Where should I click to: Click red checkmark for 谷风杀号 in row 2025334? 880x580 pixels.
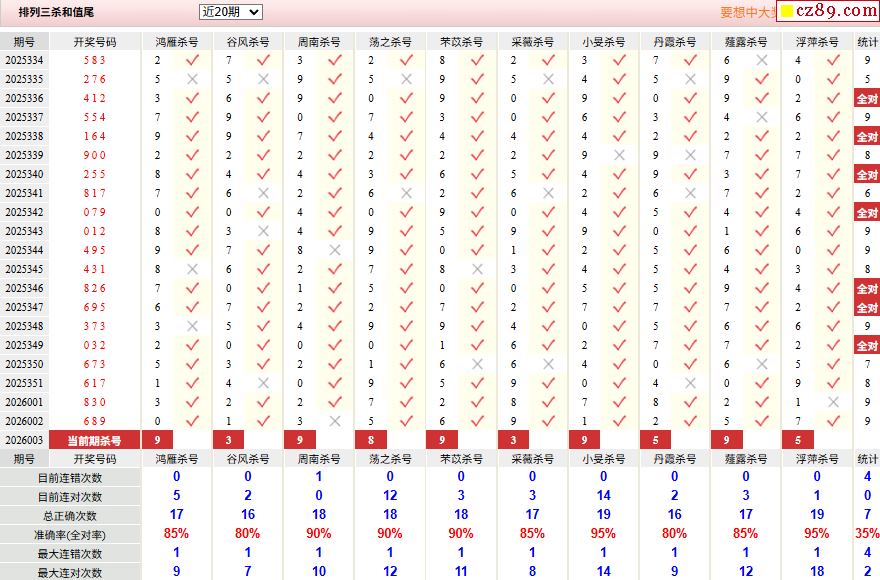pyautogui.click(x=263, y=60)
